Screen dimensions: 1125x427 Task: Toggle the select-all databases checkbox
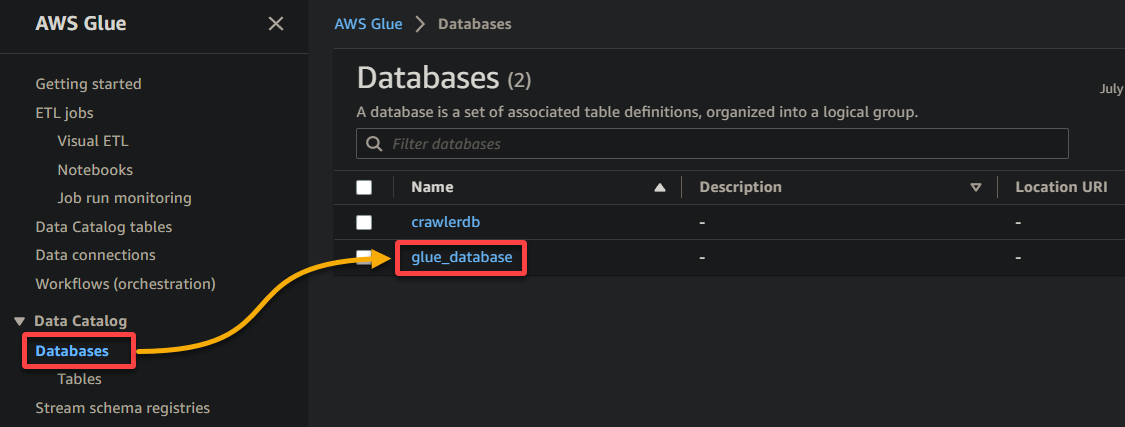coord(364,187)
